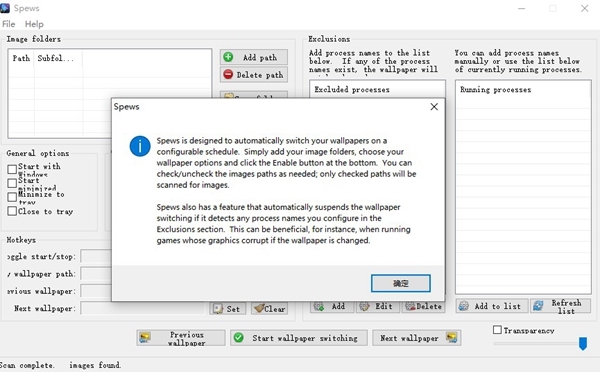Viewport: 600px width, 372px height.
Task: Go to Previous wallpaper
Action: (x=181, y=338)
